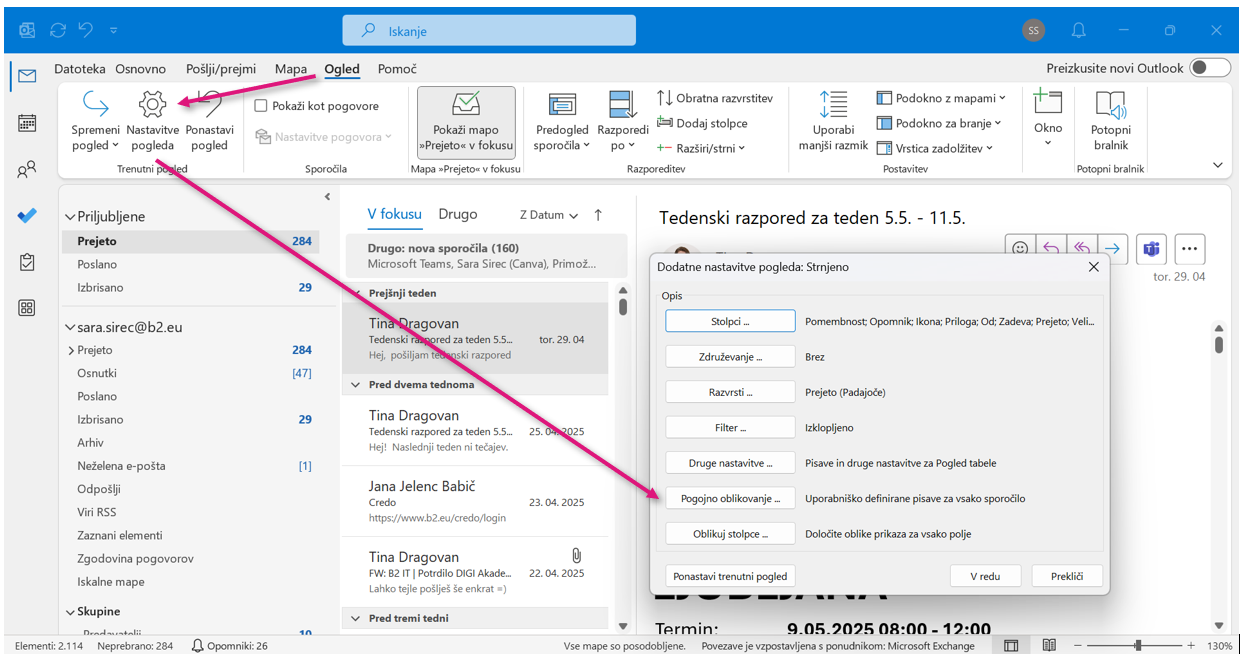
Task: Click the Oblikuj stolpce ... button
Action: pyautogui.click(x=730, y=534)
